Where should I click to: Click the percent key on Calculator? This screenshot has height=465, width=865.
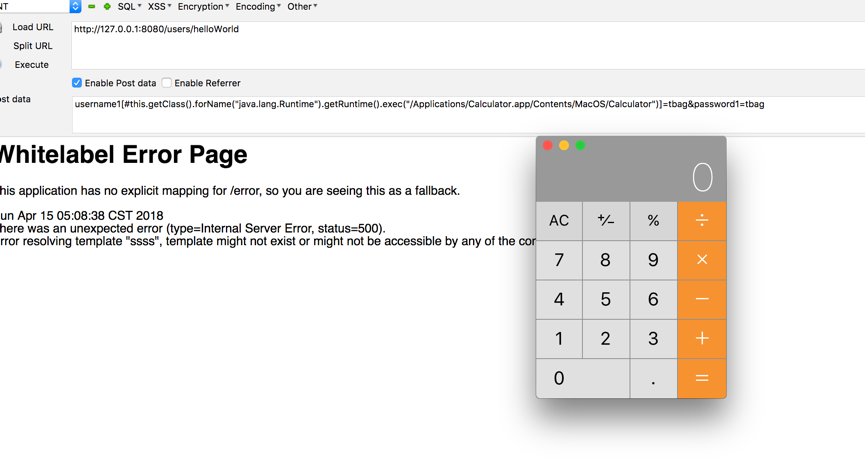point(653,221)
